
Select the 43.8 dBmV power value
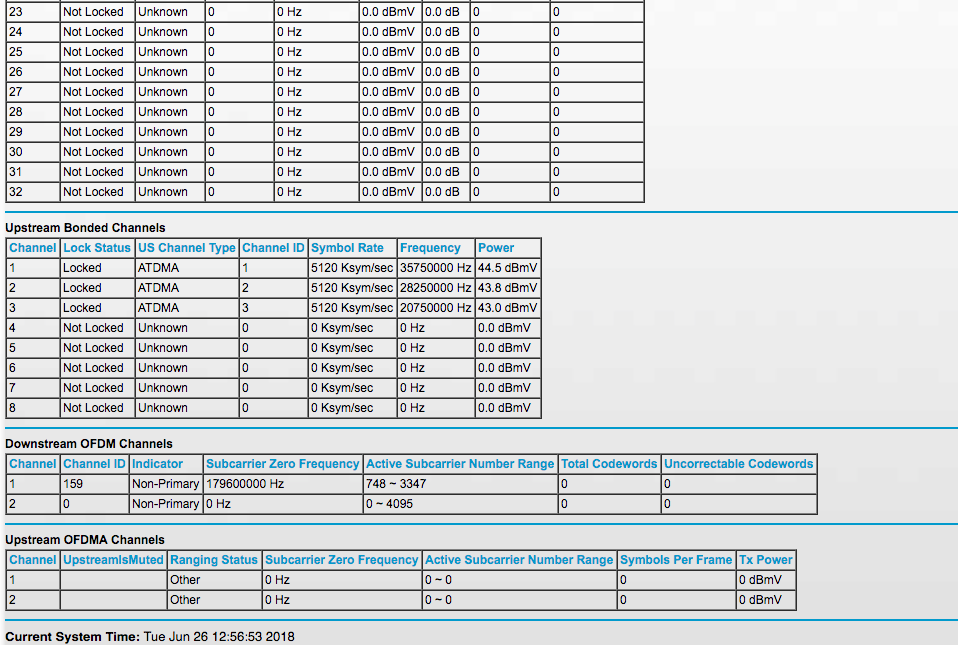click(507, 288)
